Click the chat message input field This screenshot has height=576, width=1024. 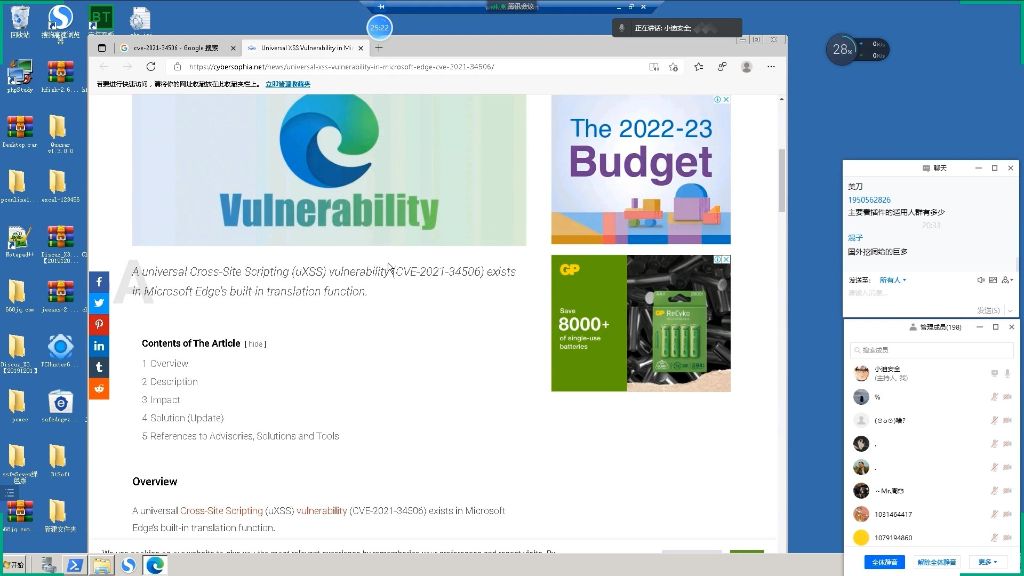click(x=929, y=294)
